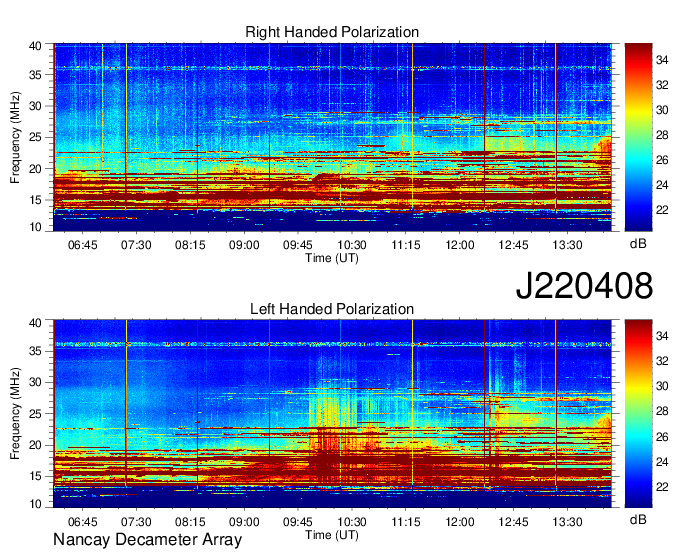Click 12:45 tick under Left Handed plot

point(513,522)
